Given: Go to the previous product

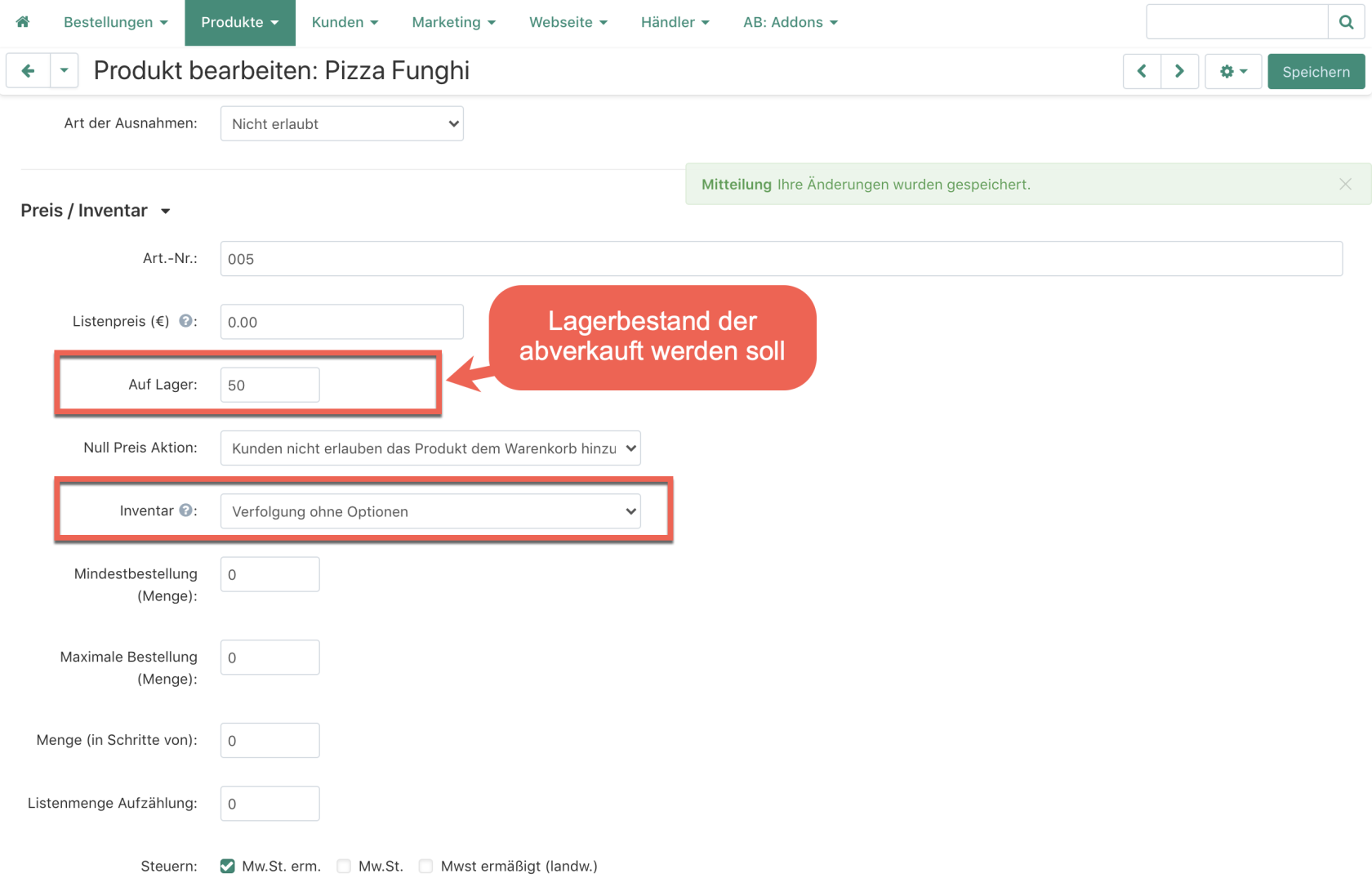Looking at the screenshot, I should pos(1142,72).
